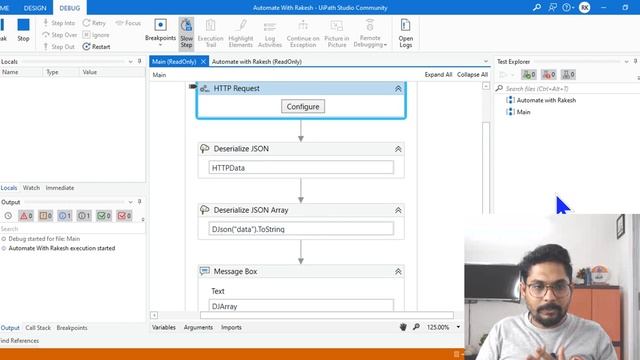Click the Message Box activity icon
The width and height of the screenshot is (640, 360).
coord(204,271)
